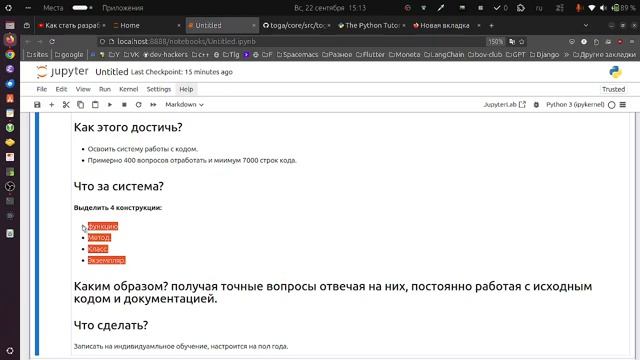Screen dimensions: 640x360
Task: Click the Jupyter logo
Action: point(62,72)
